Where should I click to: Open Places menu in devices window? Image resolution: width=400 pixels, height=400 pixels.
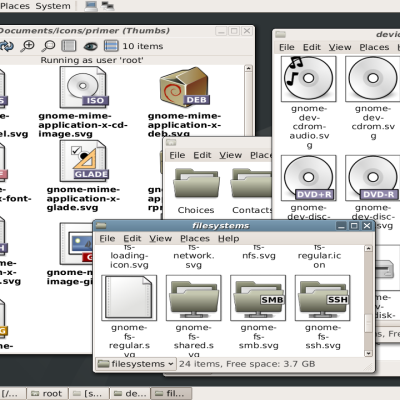[x=374, y=47]
